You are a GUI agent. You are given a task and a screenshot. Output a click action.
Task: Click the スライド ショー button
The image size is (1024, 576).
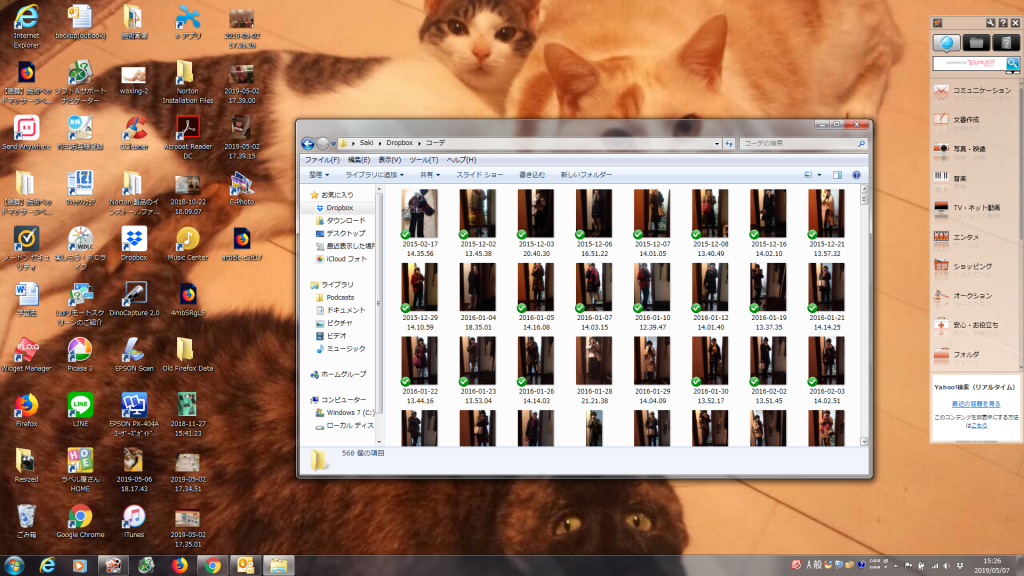[x=479, y=175]
